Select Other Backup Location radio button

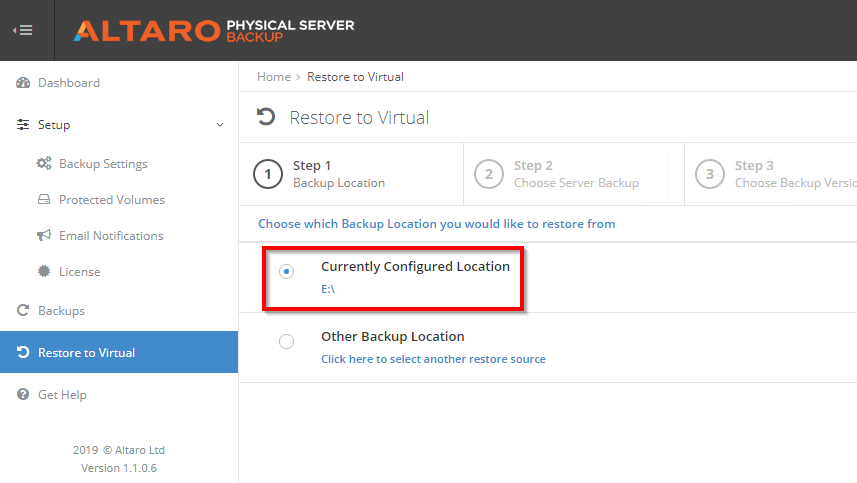click(x=287, y=342)
